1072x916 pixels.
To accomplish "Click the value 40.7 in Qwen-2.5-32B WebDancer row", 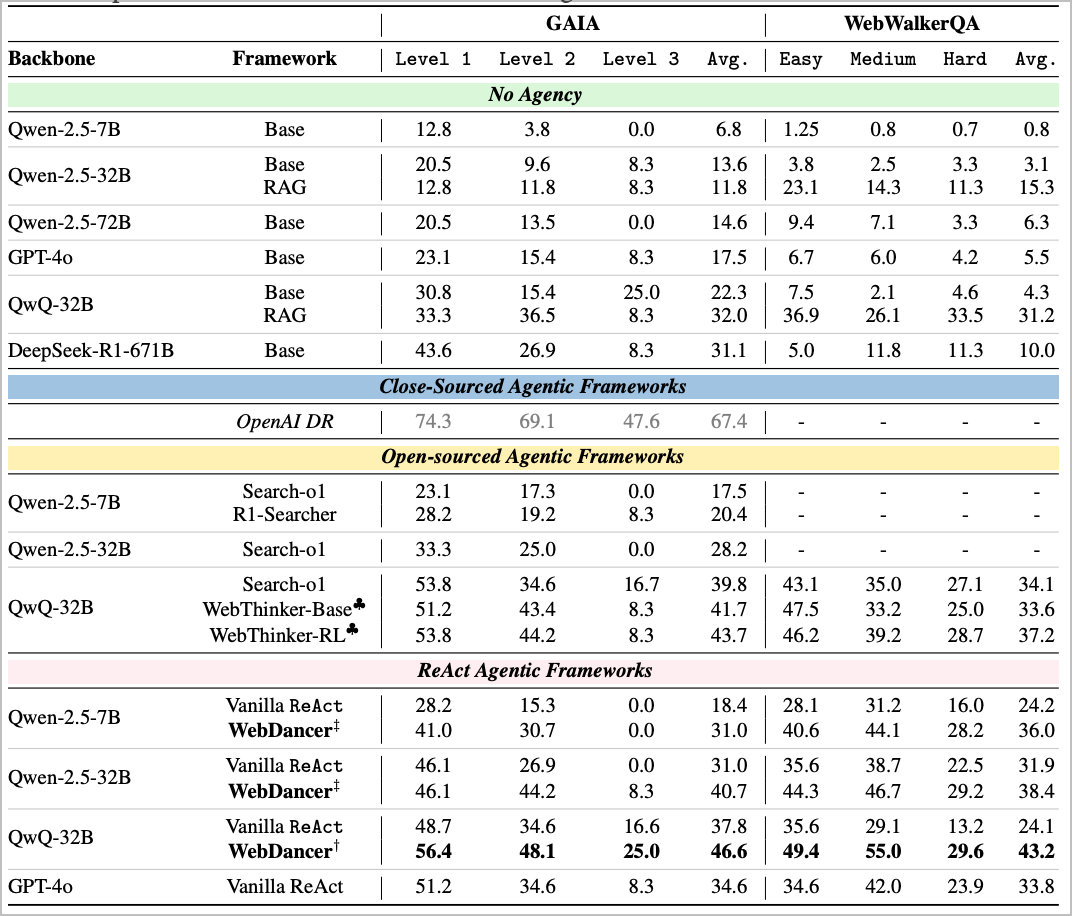I will (729, 791).
